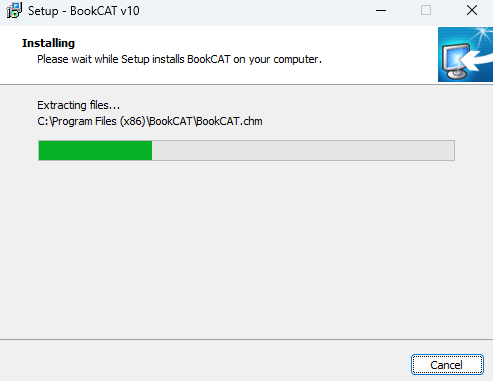
Task: Click the bold "Installing" heading
Action: 48,43
